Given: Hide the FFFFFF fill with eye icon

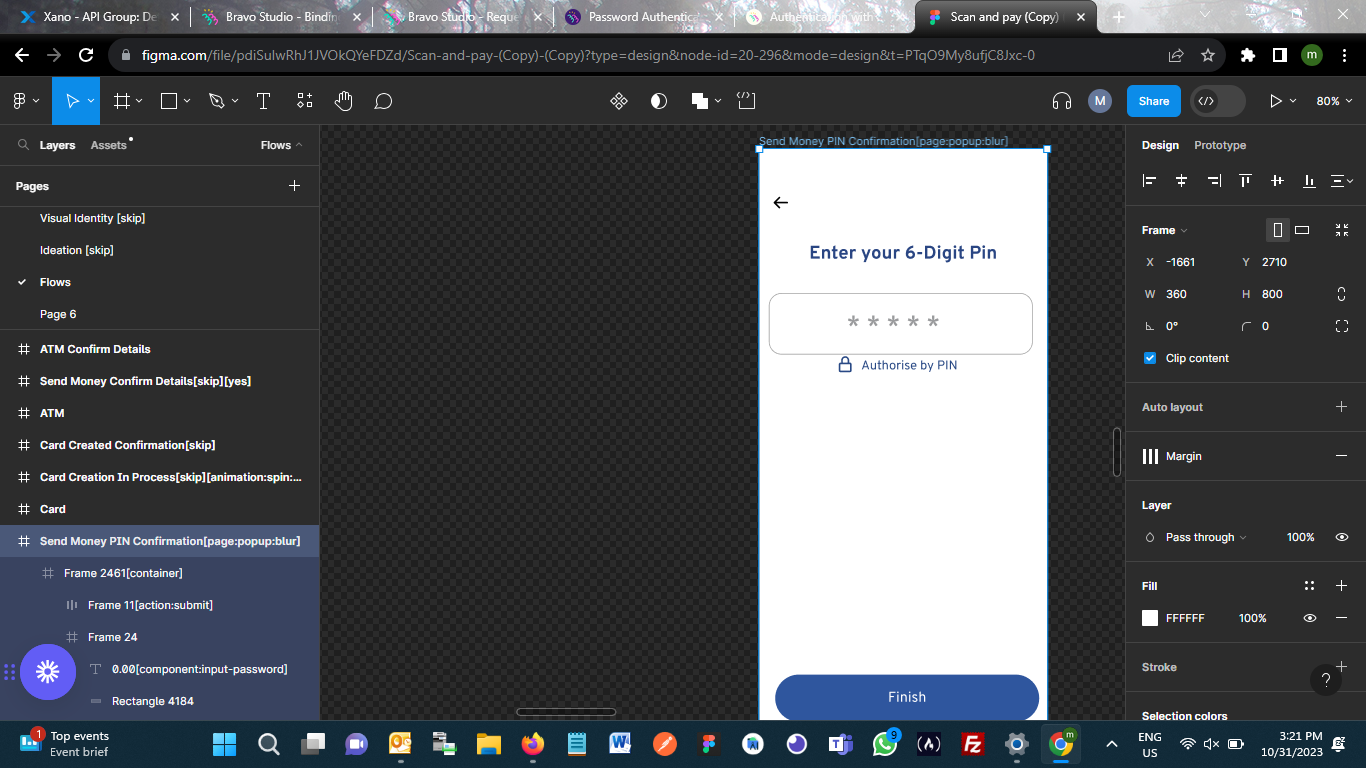Looking at the screenshot, I should point(1310,618).
